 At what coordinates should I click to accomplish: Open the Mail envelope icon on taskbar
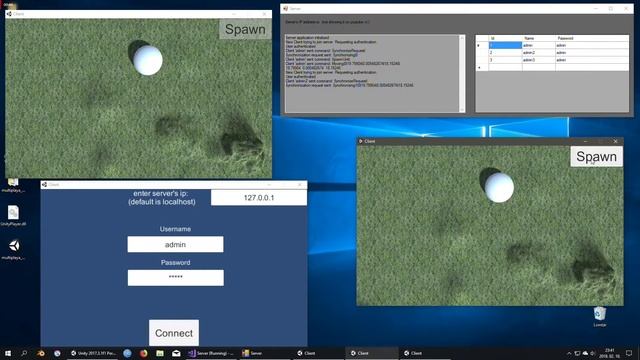176,353
